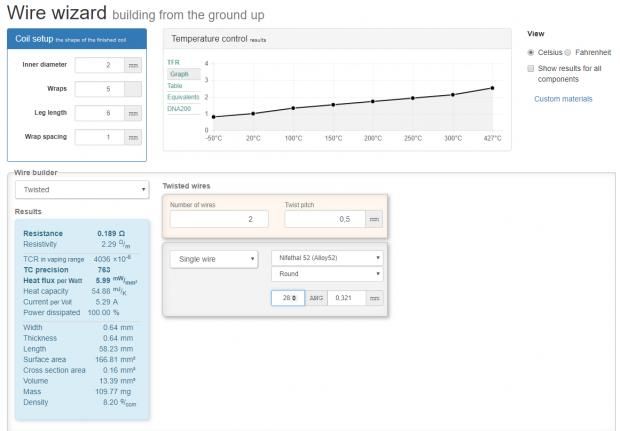The width and height of the screenshot is (620, 431).
Task: Open the Round wire shape dropdown
Action: coord(327,274)
